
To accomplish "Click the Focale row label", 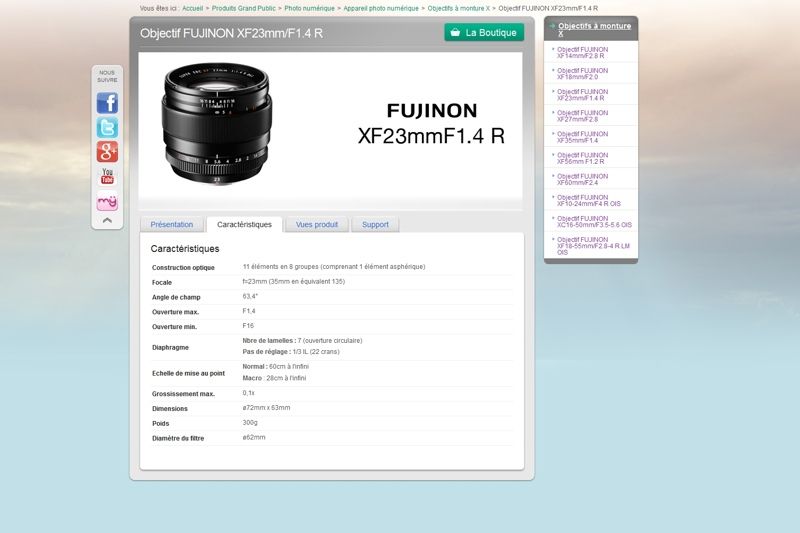I will 162,282.
